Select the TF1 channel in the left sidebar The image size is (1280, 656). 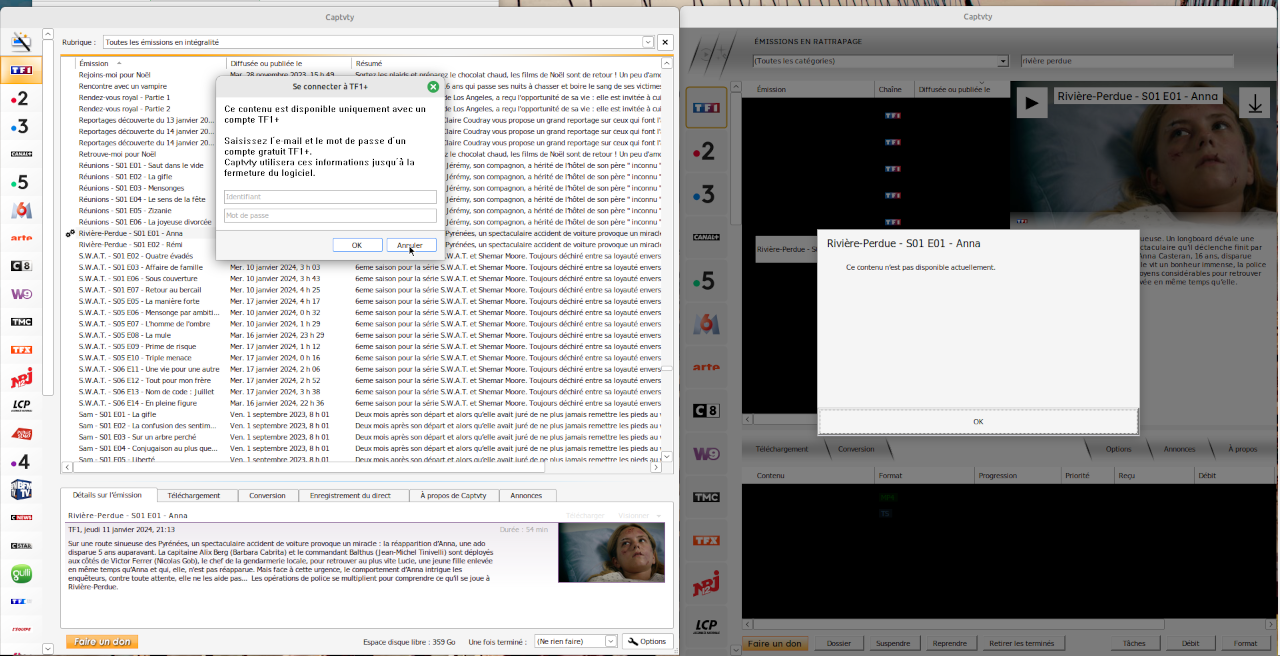[20, 71]
